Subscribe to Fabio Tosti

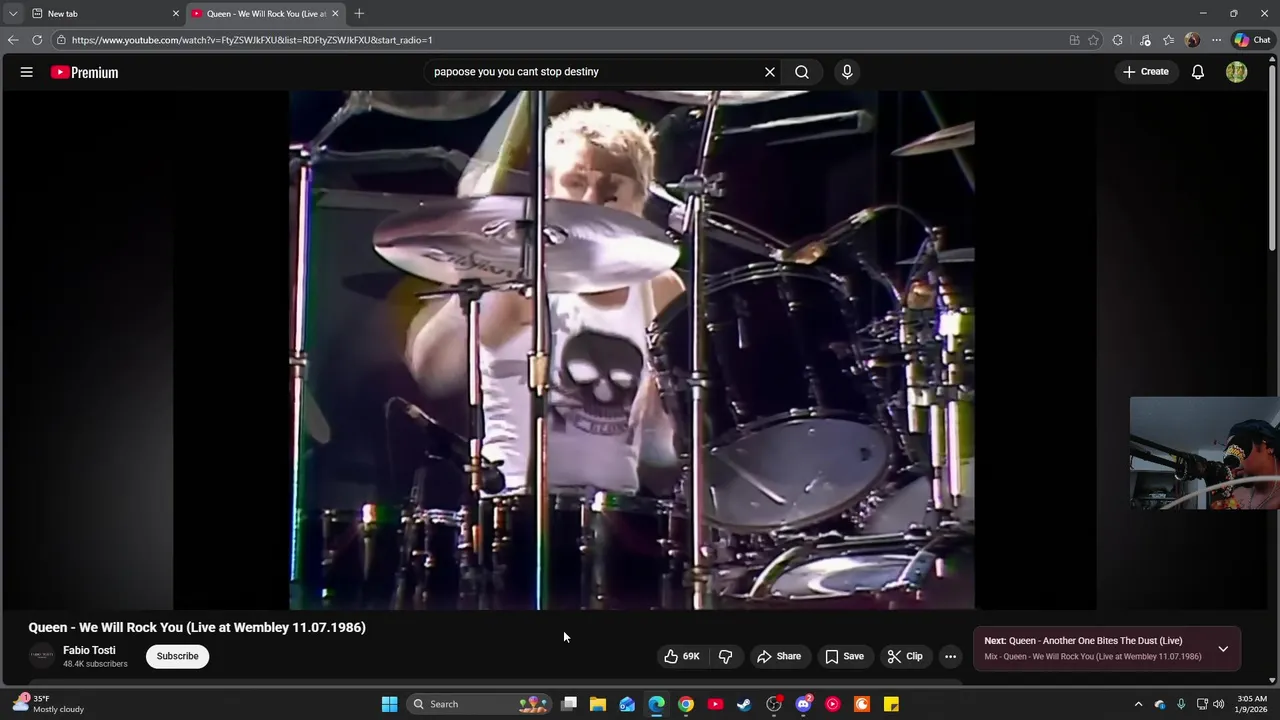pyautogui.click(x=177, y=656)
